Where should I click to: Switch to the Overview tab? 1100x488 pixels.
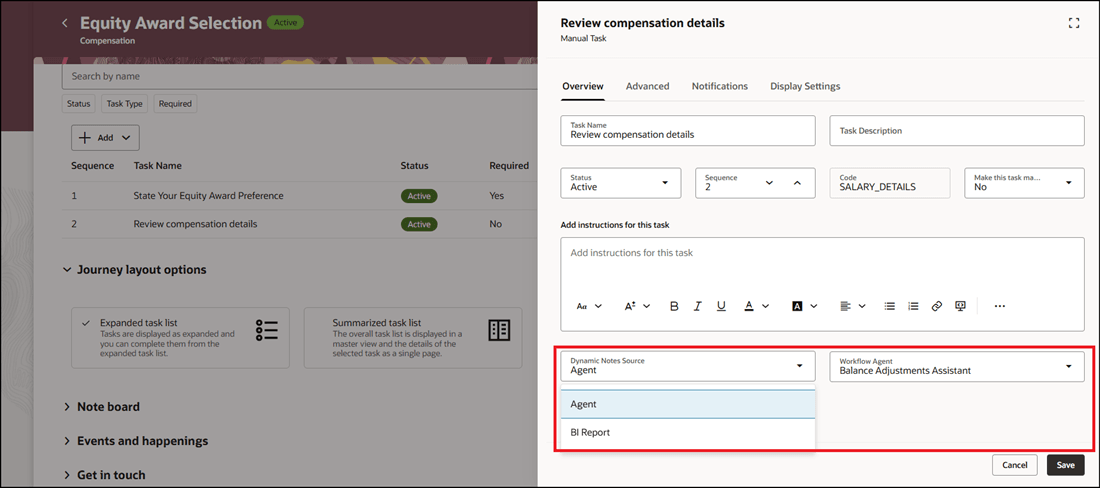pyautogui.click(x=582, y=86)
